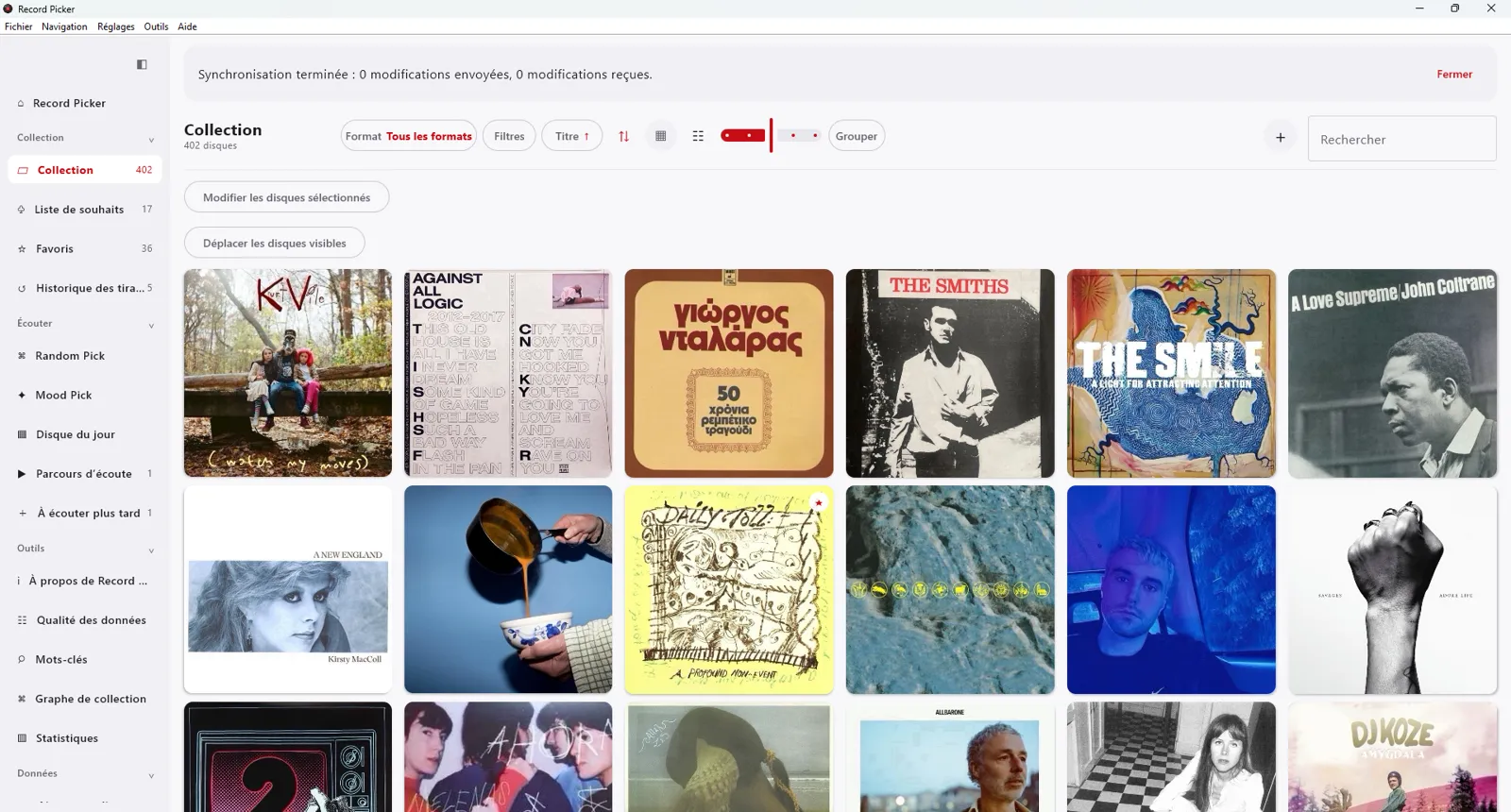This screenshot has width=1511, height=812.
Task: Dismiss sync message with Fermer
Action: coord(1454,75)
